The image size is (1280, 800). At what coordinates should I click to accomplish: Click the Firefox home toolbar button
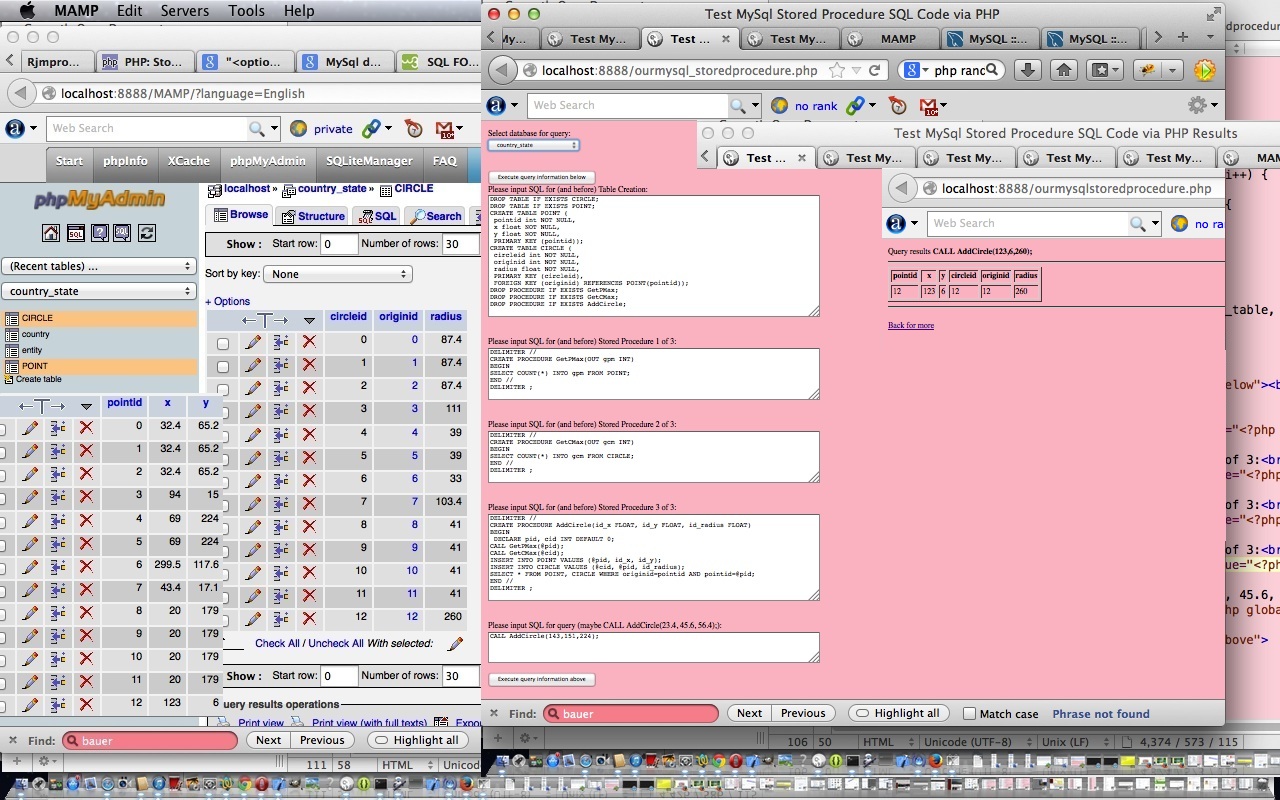point(1064,70)
